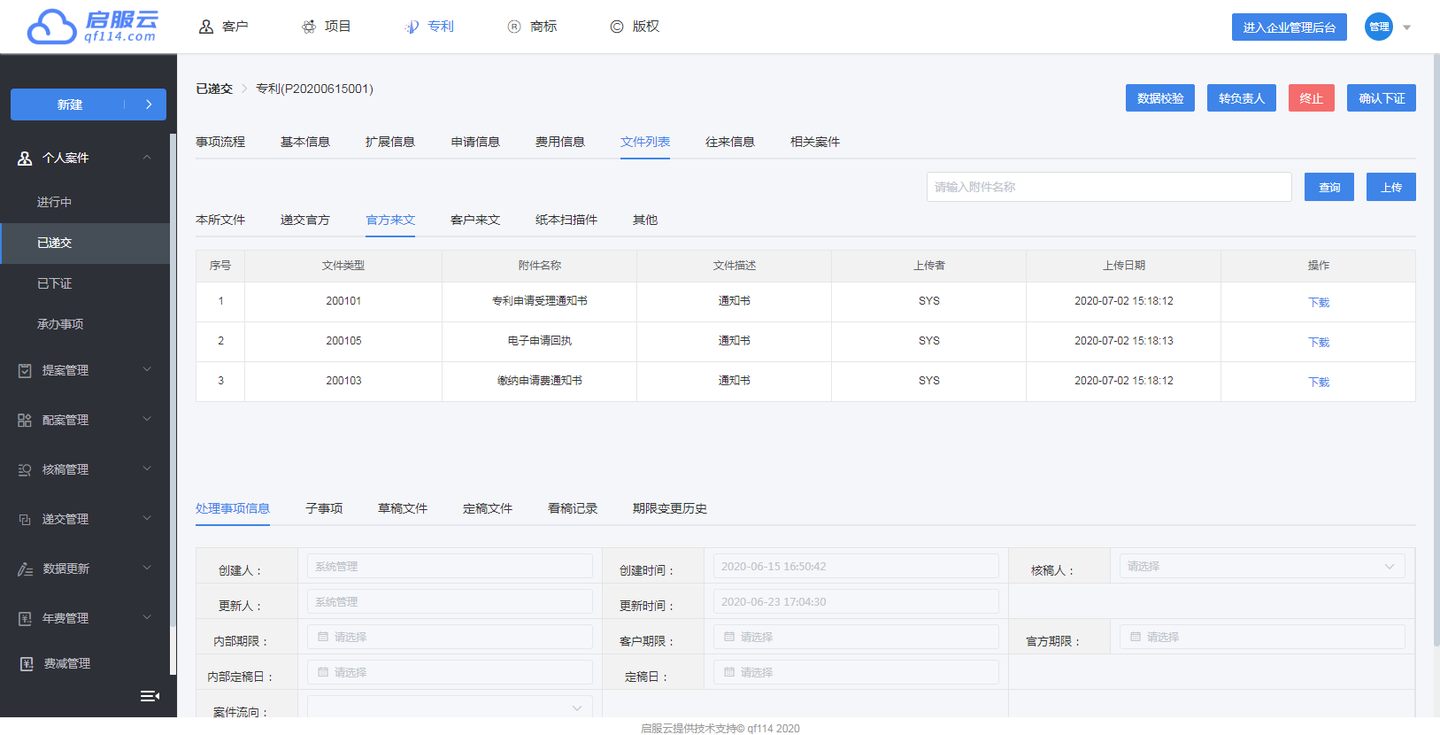Click file type cell 200105

[343, 341]
